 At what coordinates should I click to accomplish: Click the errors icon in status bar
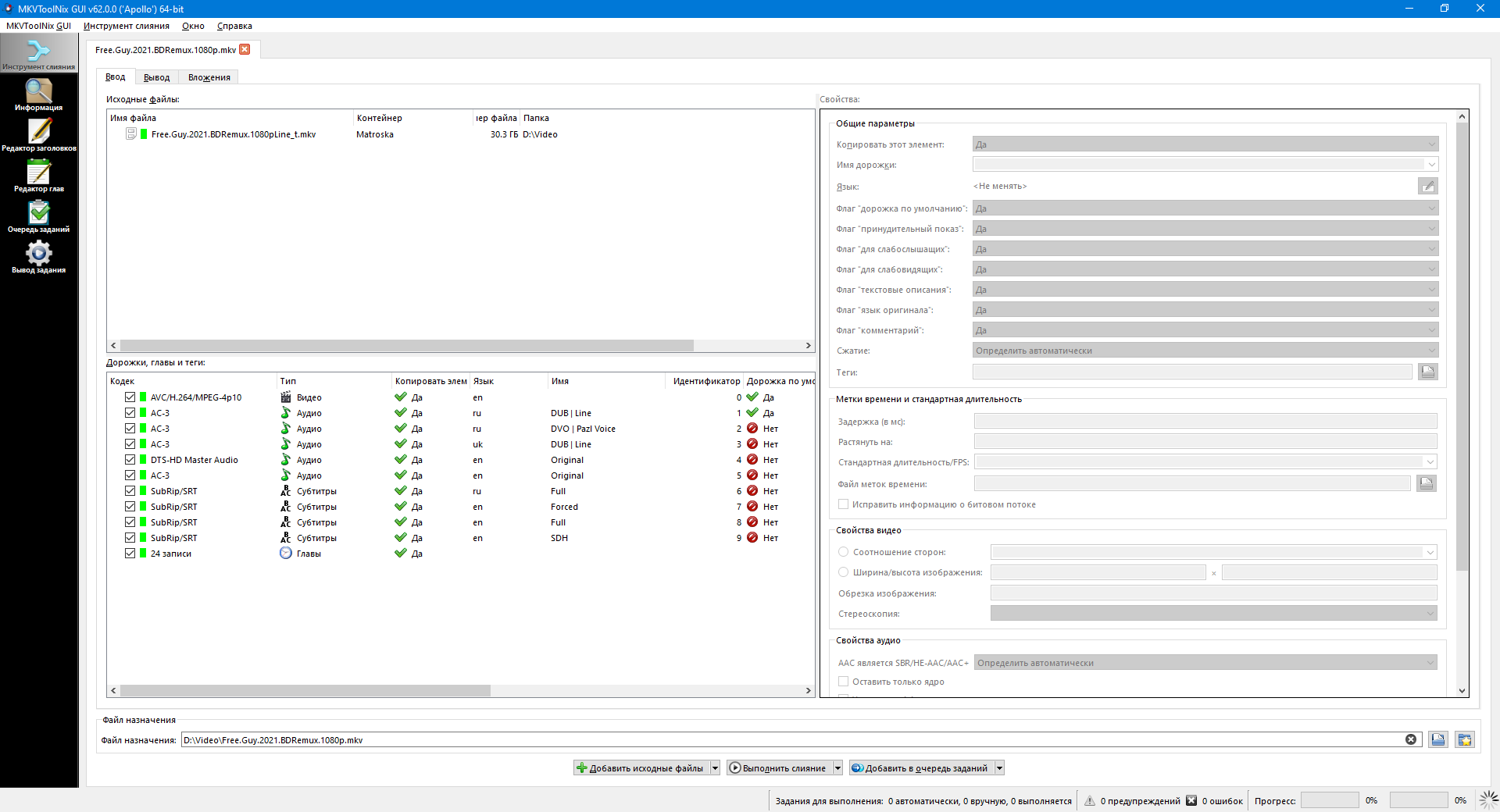coord(1191,800)
